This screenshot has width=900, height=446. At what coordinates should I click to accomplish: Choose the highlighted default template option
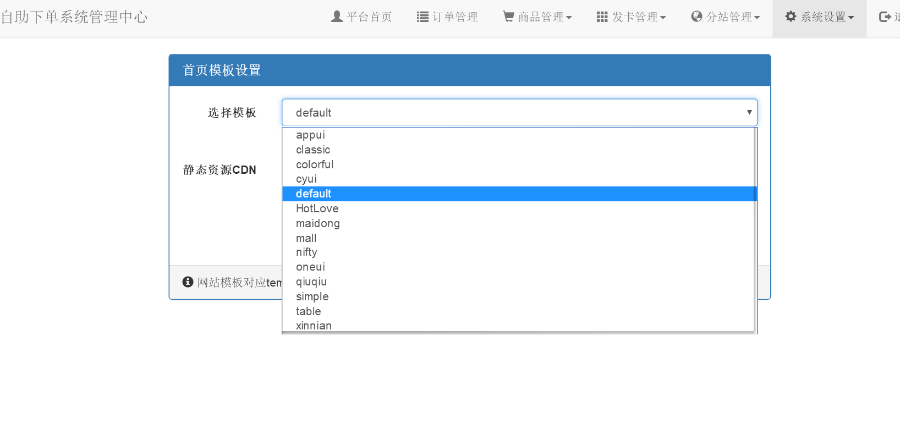[519, 193]
